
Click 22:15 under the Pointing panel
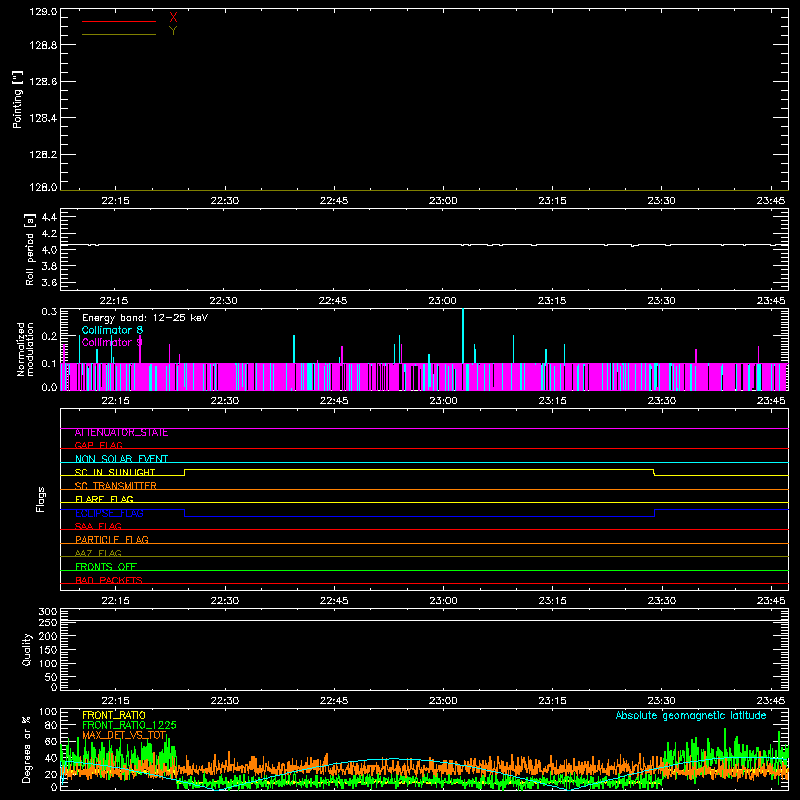115,201
